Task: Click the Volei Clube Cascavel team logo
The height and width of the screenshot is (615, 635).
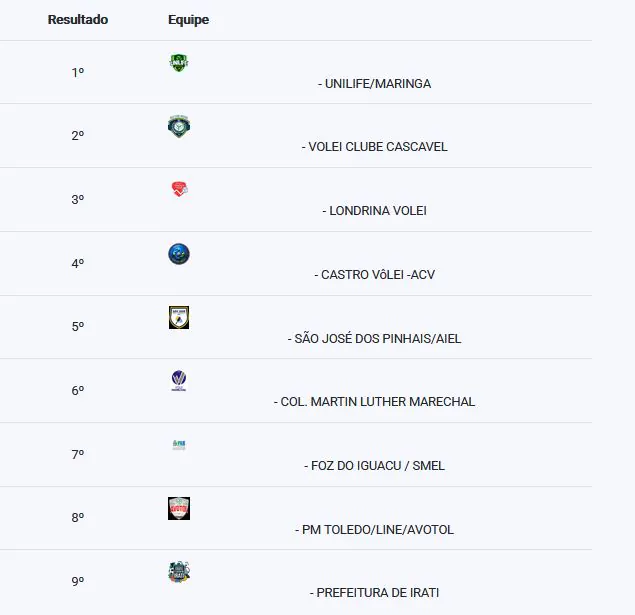Action: pos(179,127)
